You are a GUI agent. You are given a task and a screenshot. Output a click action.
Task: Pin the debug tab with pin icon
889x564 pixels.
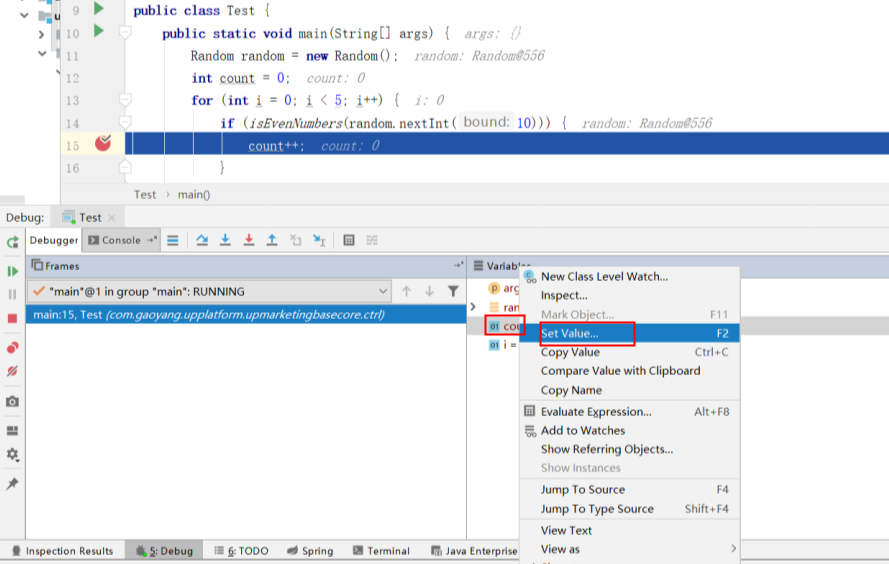pyautogui.click(x=12, y=484)
